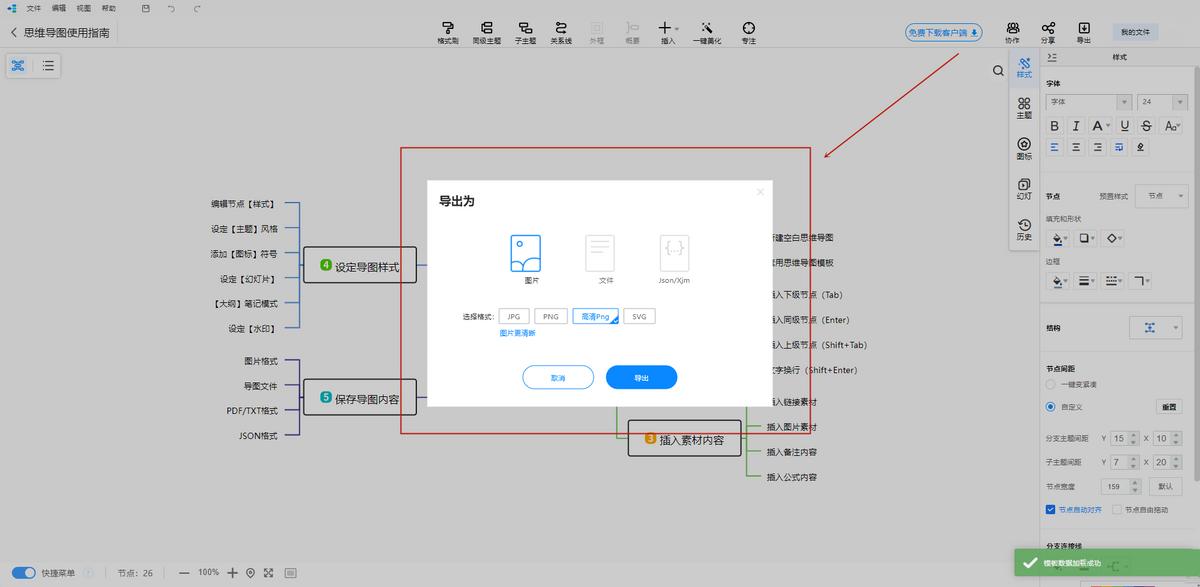This screenshot has width=1200, height=587.
Task: Add a subtopic (子主题)
Action: click(x=525, y=32)
